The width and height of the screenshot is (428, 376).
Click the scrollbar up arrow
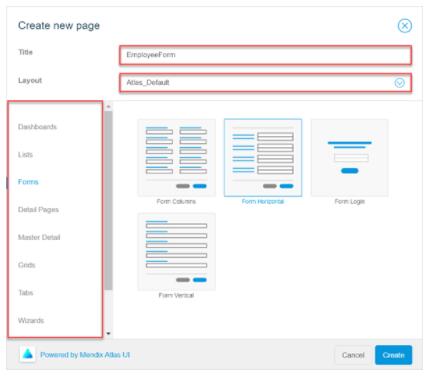[x=108, y=107]
